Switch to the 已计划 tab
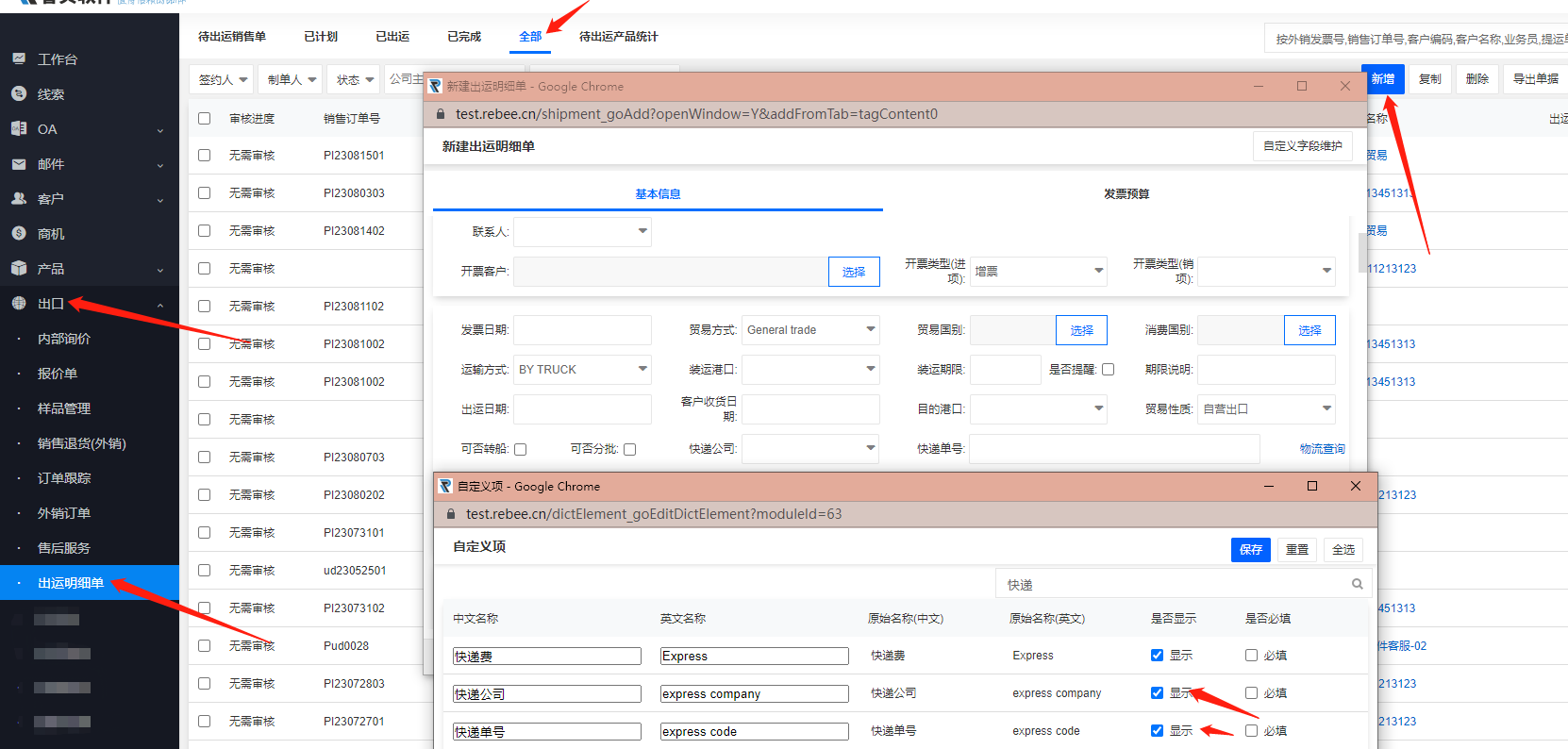Screen dimensions: 1568x749 pyautogui.click(x=321, y=36)
